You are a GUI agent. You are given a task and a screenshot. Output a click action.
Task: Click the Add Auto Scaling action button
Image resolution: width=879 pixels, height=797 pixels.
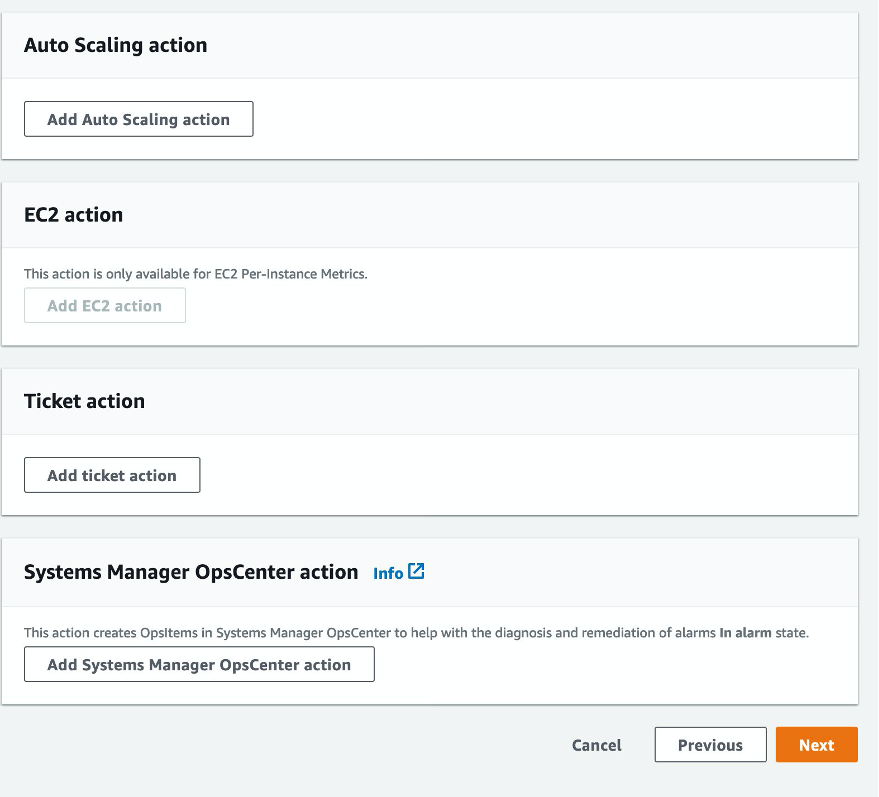pyautogui.click(x=138, y=118)
